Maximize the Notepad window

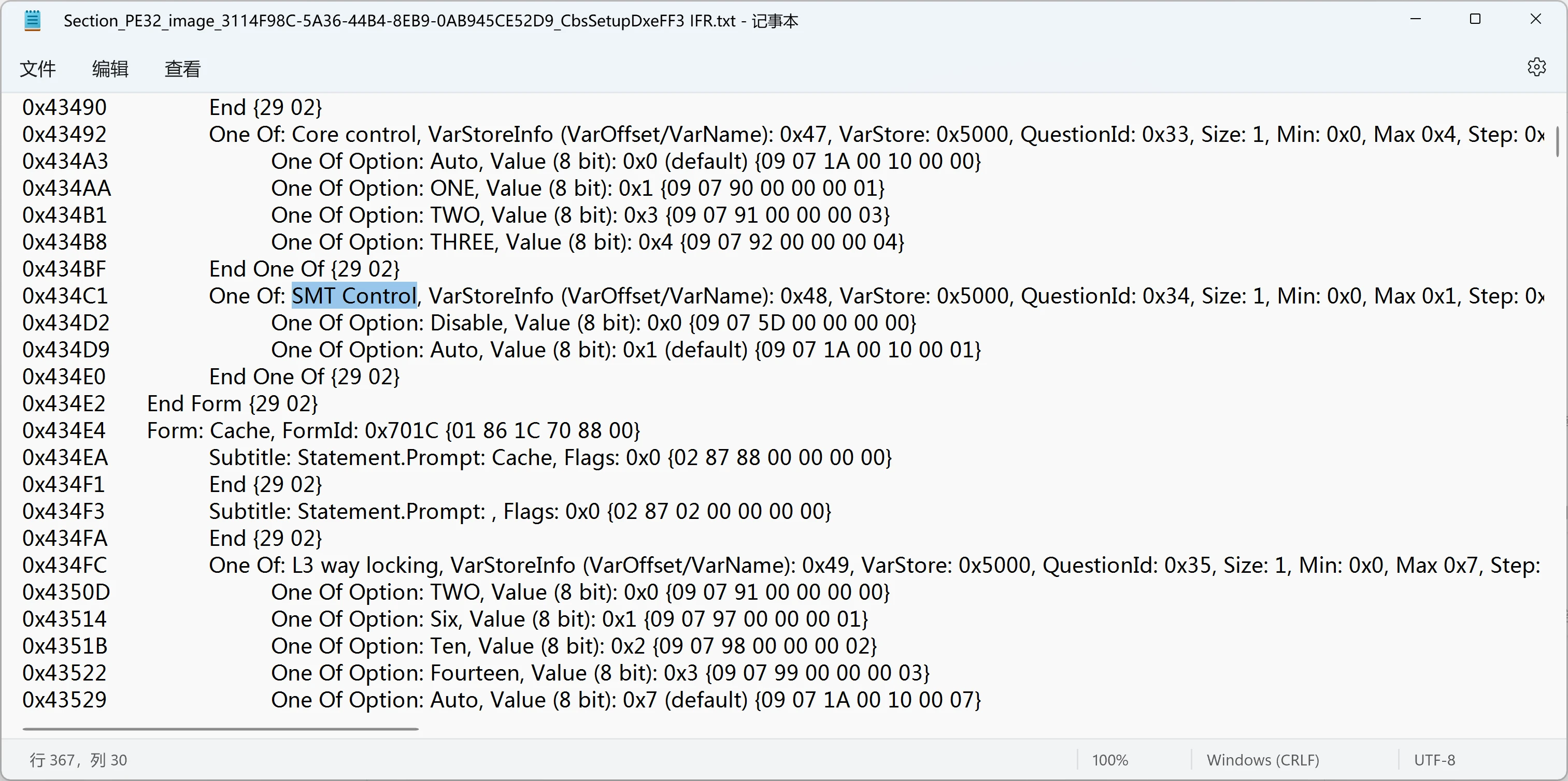1475,20
